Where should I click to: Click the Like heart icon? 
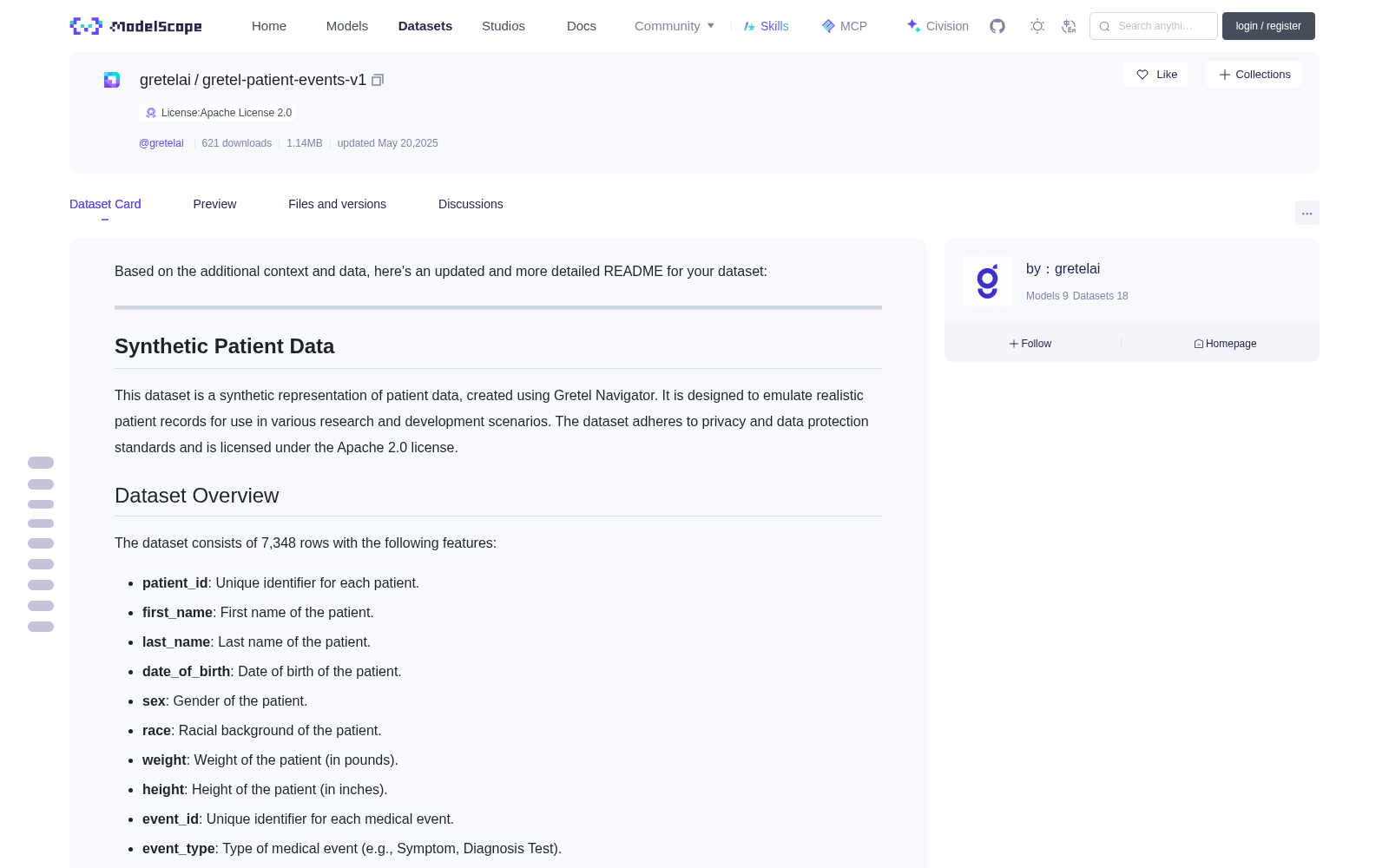[x=1142, y=75]
